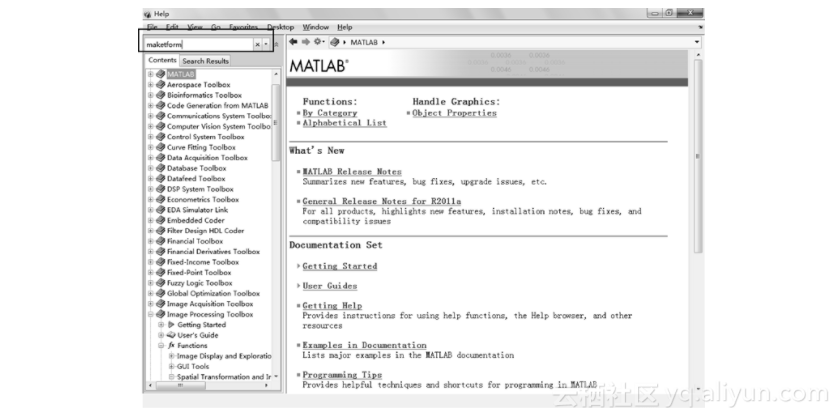Image resolution: width=840 pixels, height=418 pixels.
Task: Expand the EDA Simulator Link node
Action: click(151, 210)
